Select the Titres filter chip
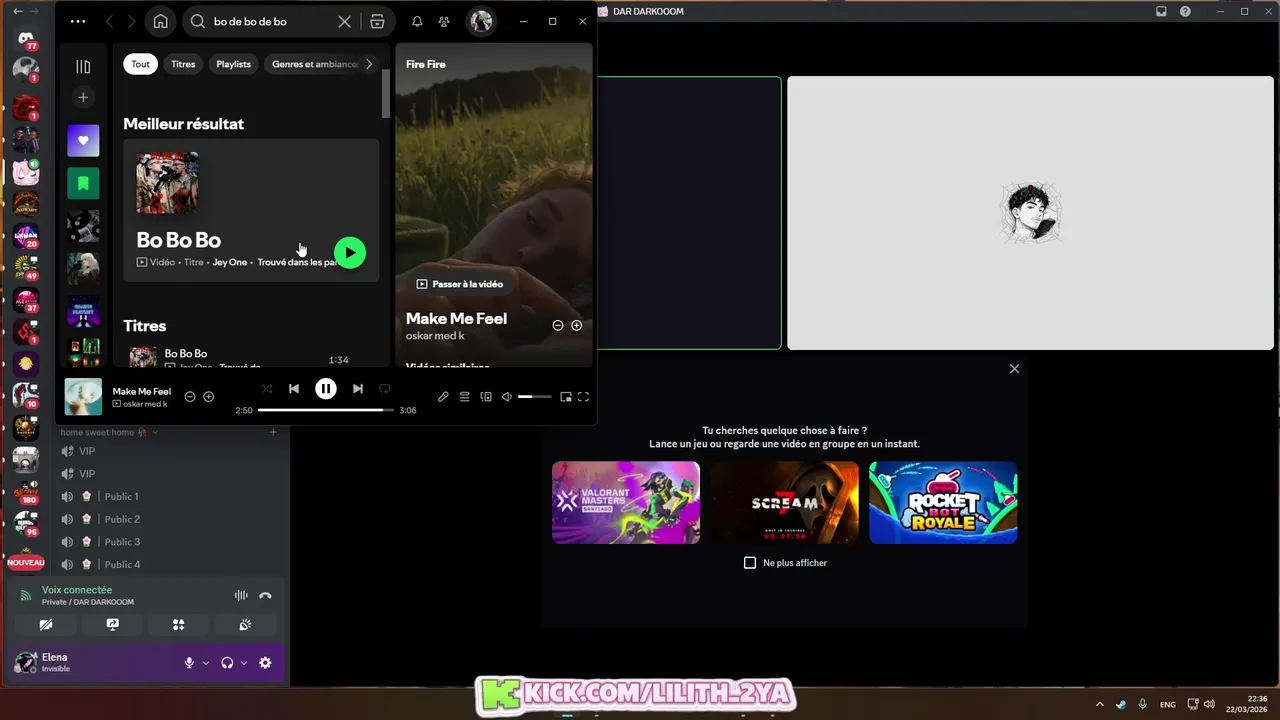This screenshot has width=1280, height=720. point(183,64)
